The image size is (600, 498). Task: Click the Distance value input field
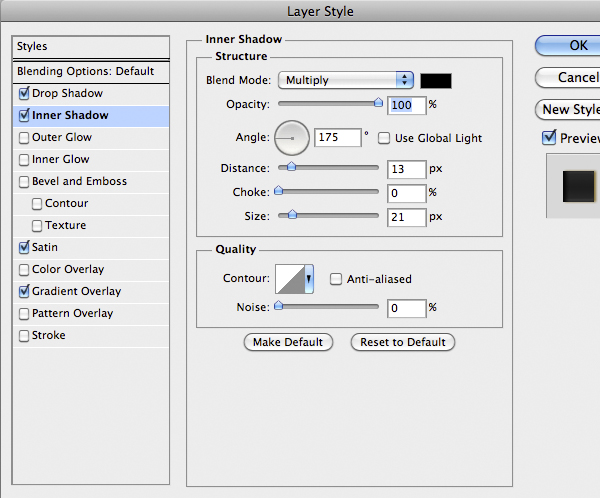(x=407, y=169)
